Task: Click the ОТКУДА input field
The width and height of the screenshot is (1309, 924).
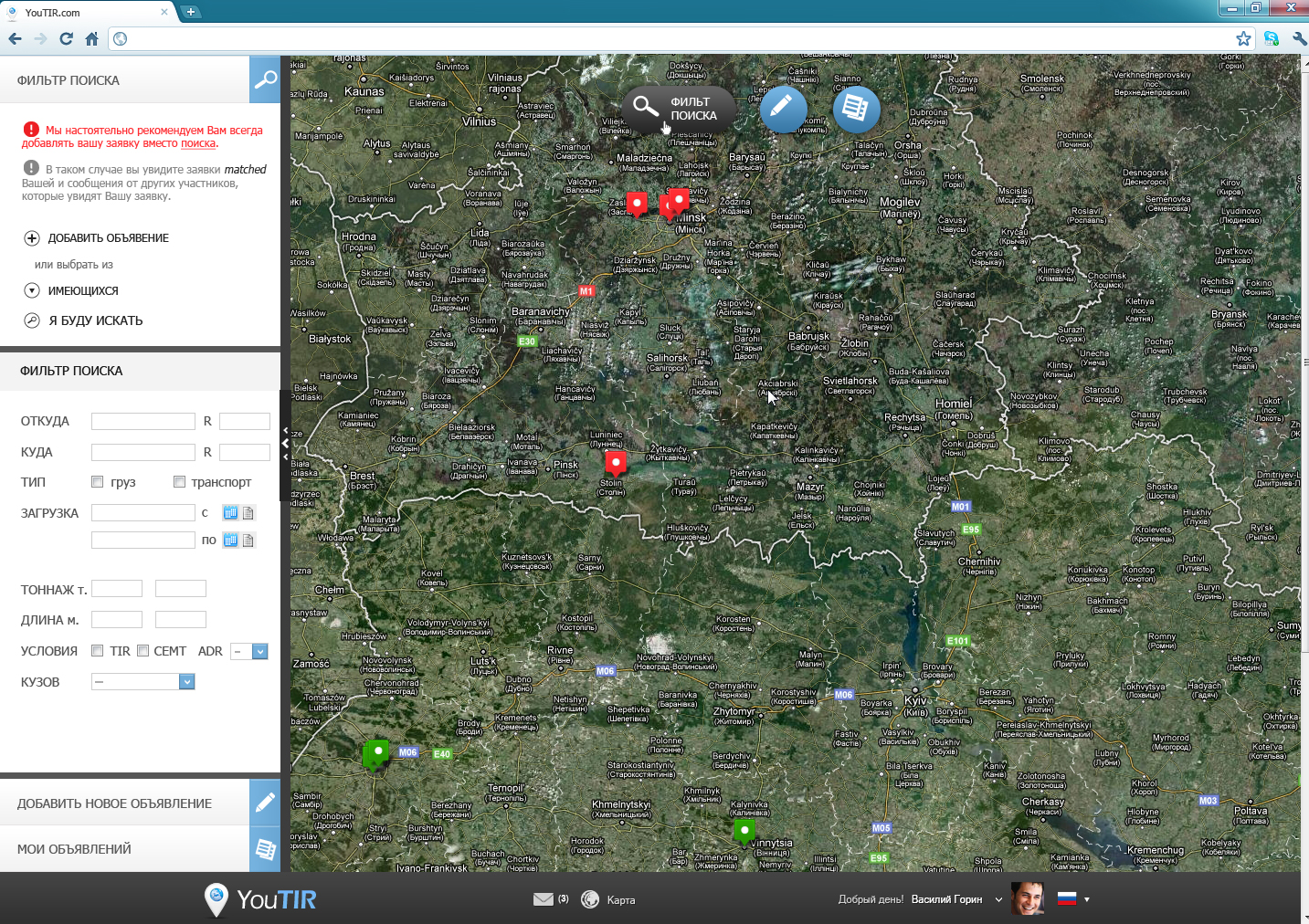Action: [143, 421]
